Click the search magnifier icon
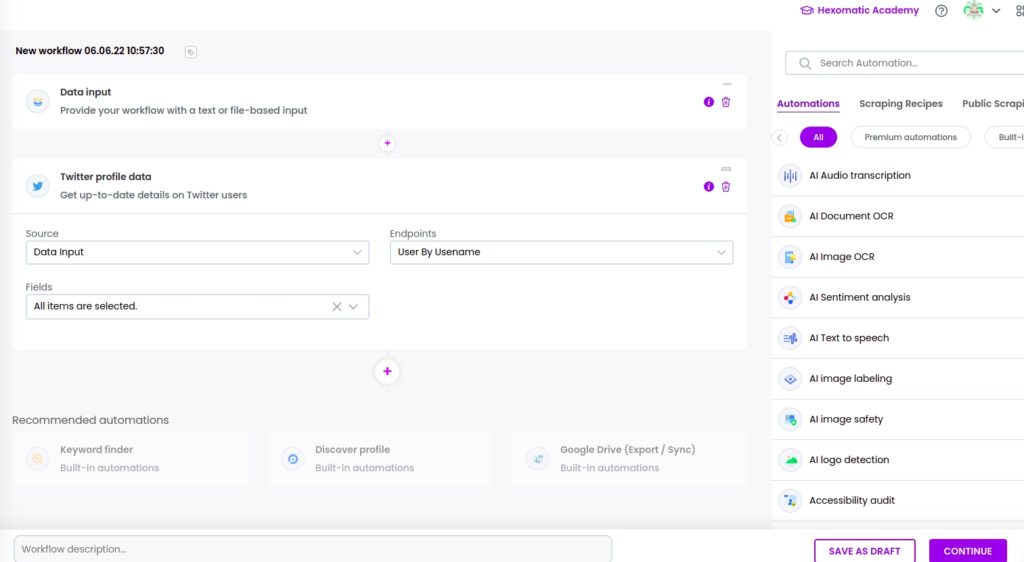The image size is (1024, 562). click(x=805, y=63)
